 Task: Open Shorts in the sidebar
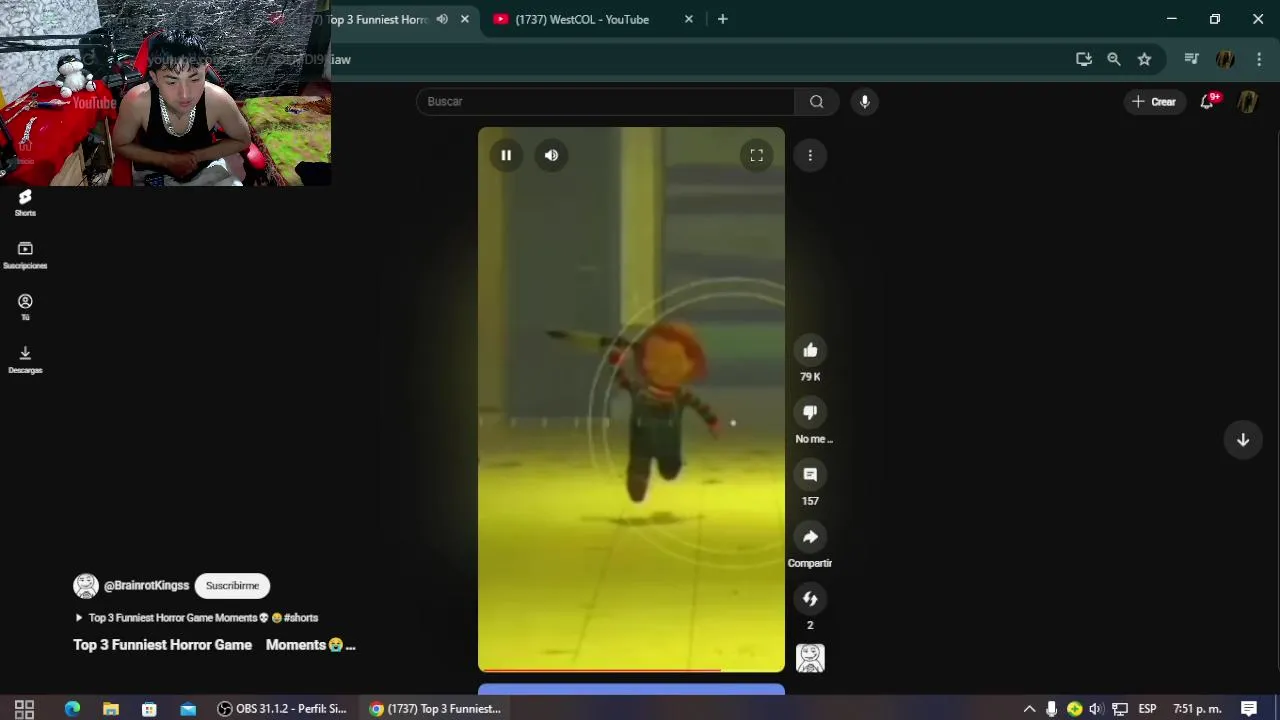(25, 202)
